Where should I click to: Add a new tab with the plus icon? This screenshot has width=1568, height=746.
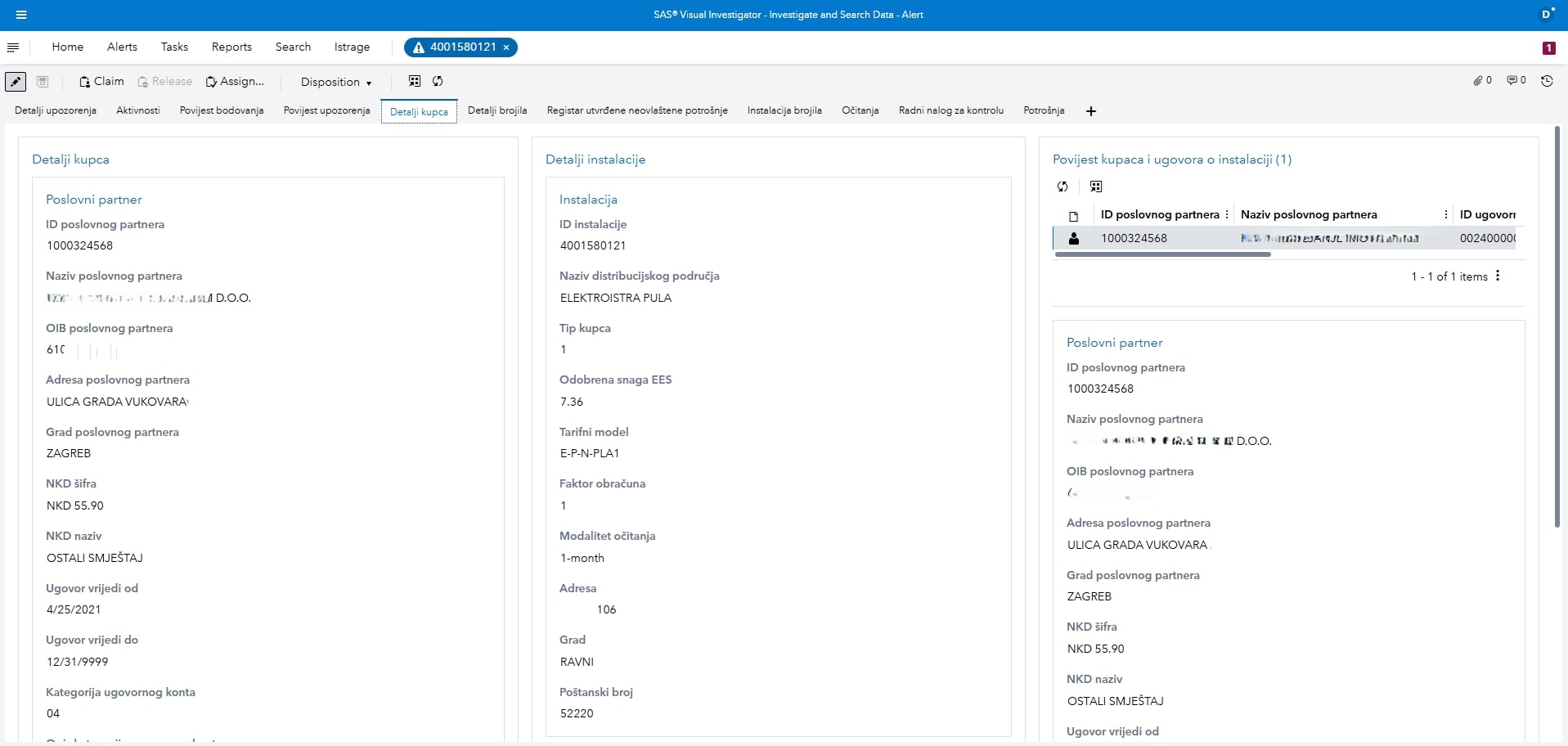click(1090, 111)
